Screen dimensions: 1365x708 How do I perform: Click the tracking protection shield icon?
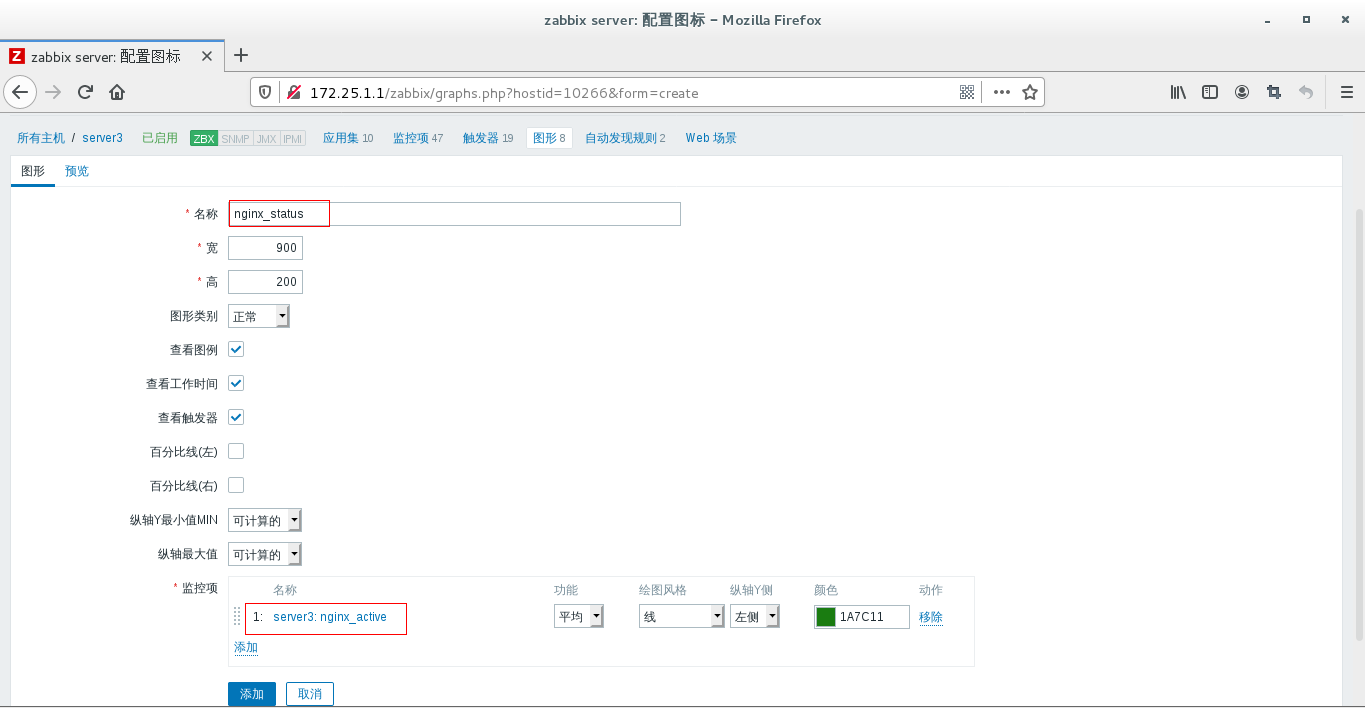[x=265, y=92]
